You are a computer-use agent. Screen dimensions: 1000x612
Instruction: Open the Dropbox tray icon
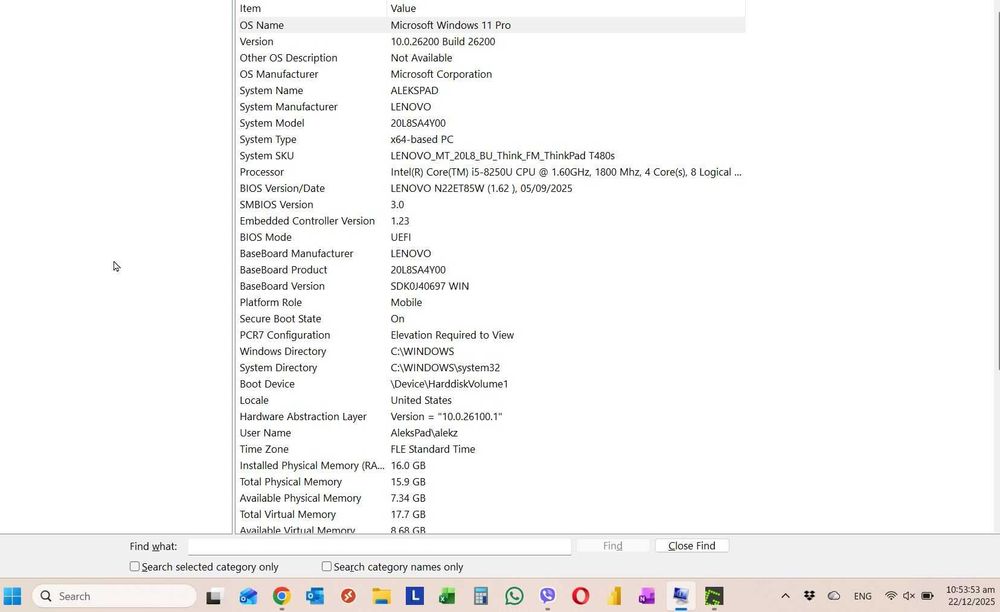pos(809,596)
